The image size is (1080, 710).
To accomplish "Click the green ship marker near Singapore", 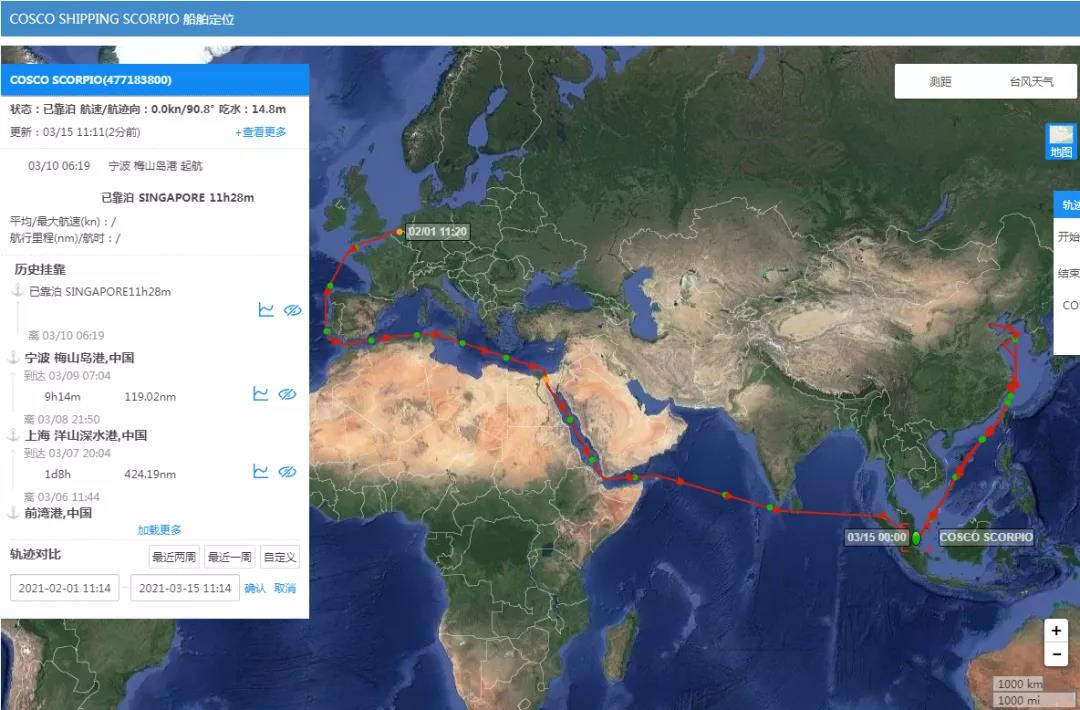I will (x=916, y=538).
